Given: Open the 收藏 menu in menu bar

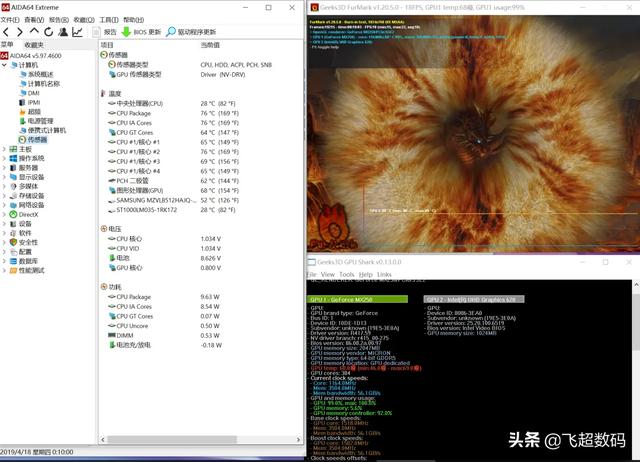Looking at the screenshot, I should 84,20.
